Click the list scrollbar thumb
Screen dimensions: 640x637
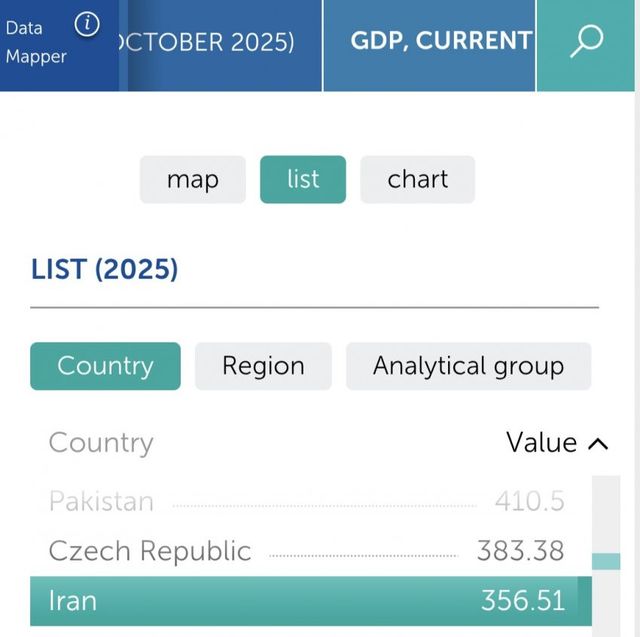point(606,561)
